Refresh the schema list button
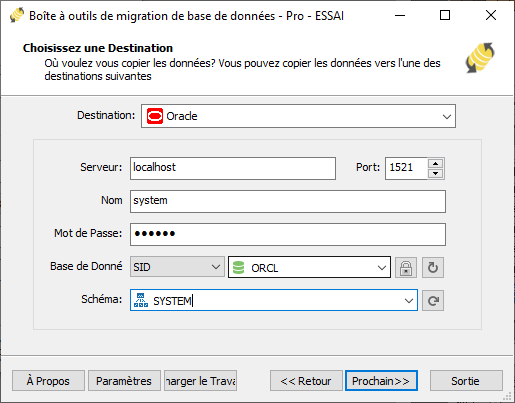Viewport: 515px width, 403px height. [433, 300]
